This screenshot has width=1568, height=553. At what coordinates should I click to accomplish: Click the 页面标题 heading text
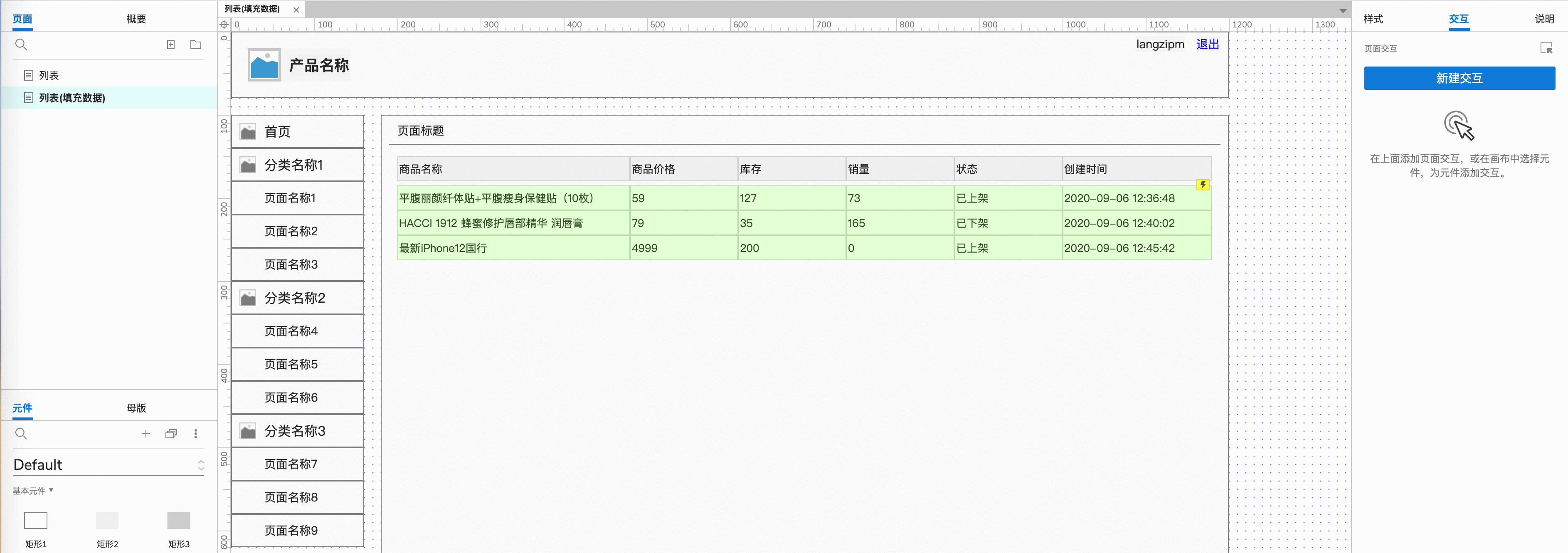click(421, 131)
